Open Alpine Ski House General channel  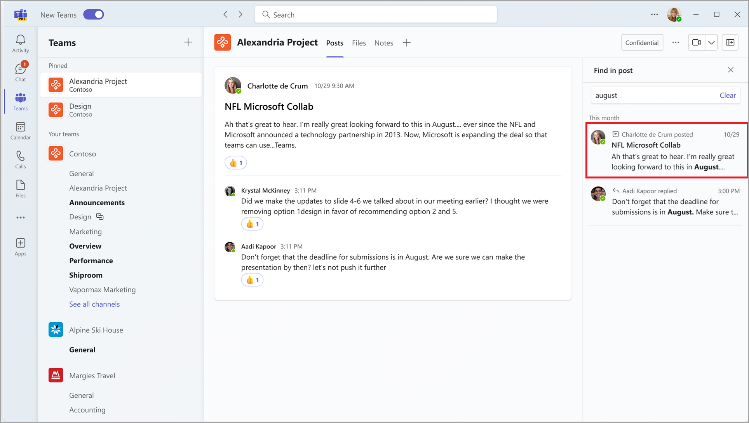point(82,349)
